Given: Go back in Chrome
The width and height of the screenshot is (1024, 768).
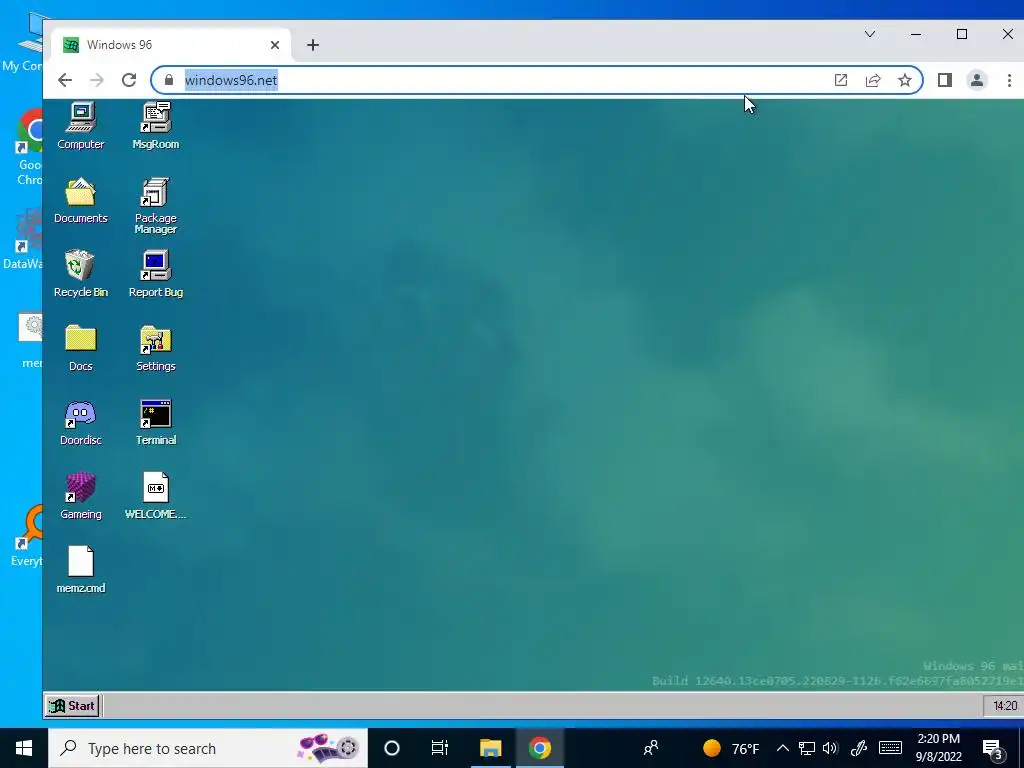Looking at the screenshot, I should [x=65, y=80].
